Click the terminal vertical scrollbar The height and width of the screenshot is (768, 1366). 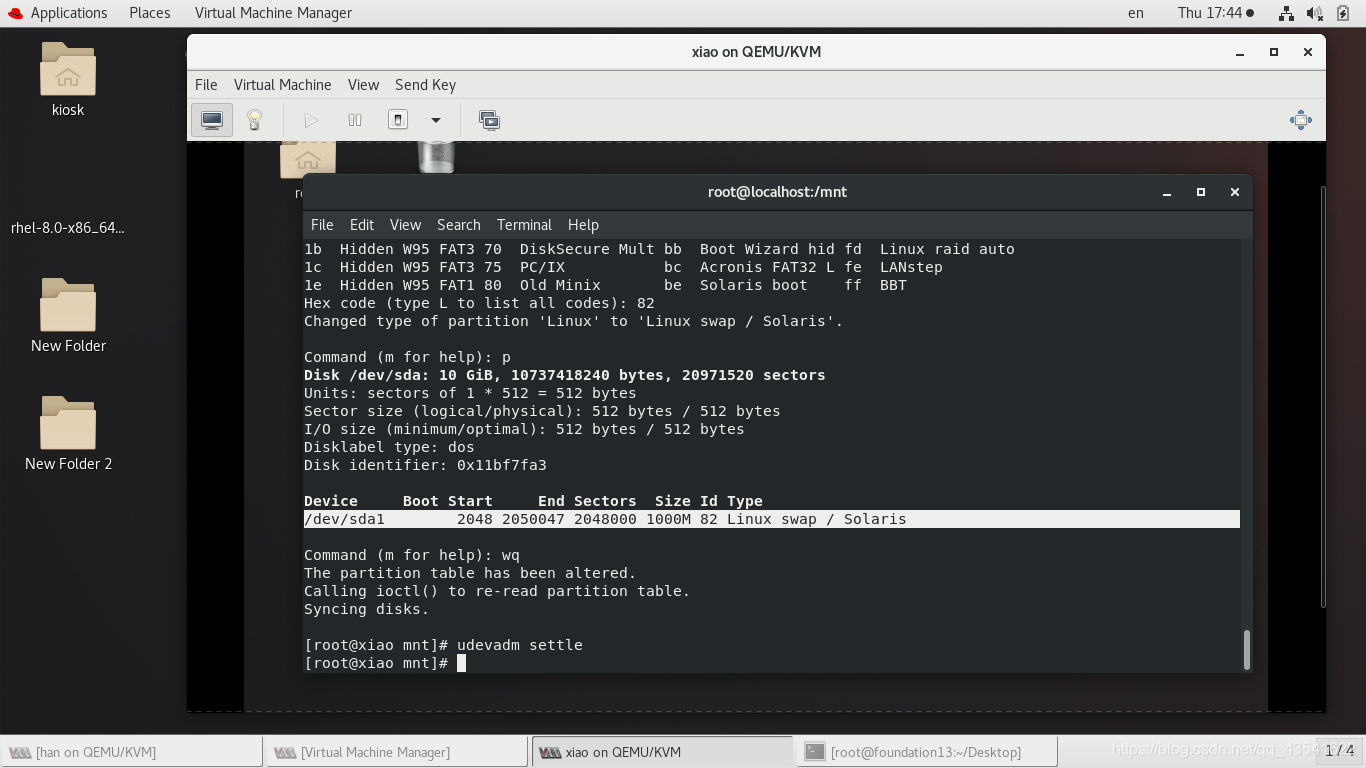(1246, 649)
